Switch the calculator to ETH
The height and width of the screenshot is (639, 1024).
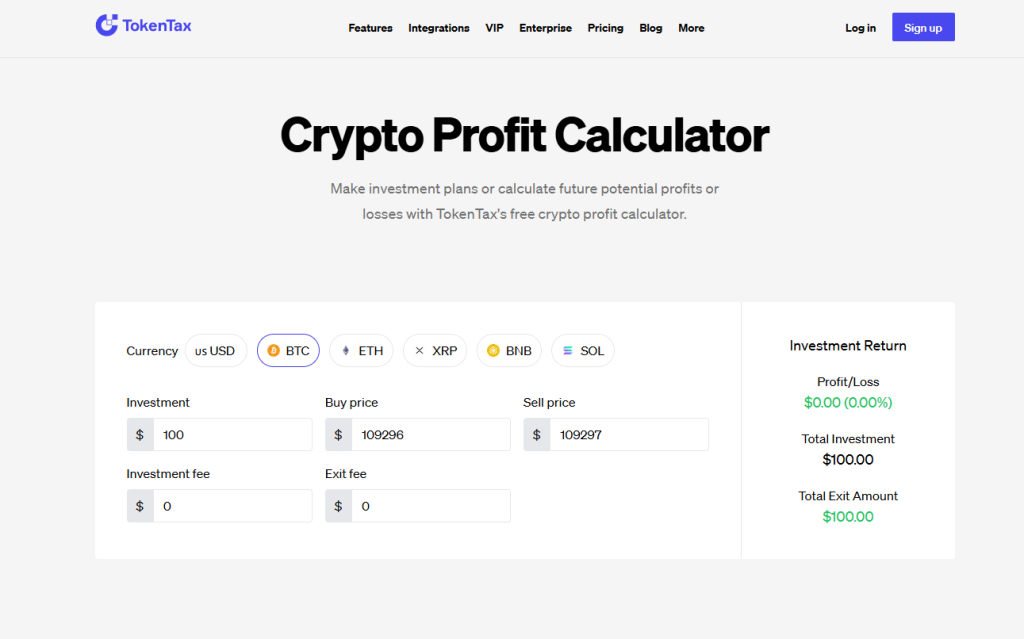(361, 350)
